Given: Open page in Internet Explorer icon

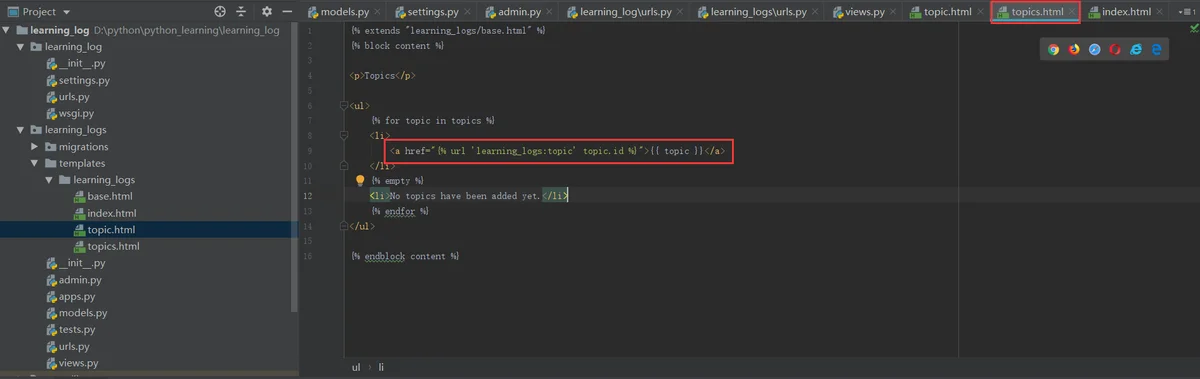Looking at the screenshot, I should [x=1136, y=49].
